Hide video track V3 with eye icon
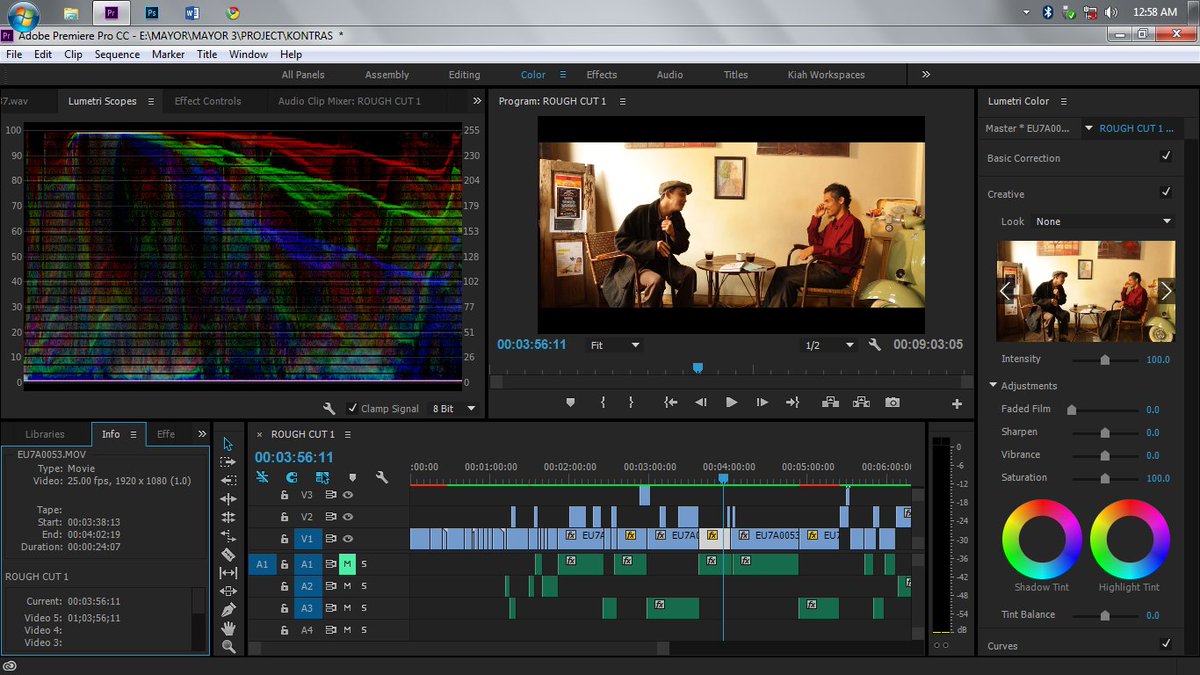 [348, 494]
